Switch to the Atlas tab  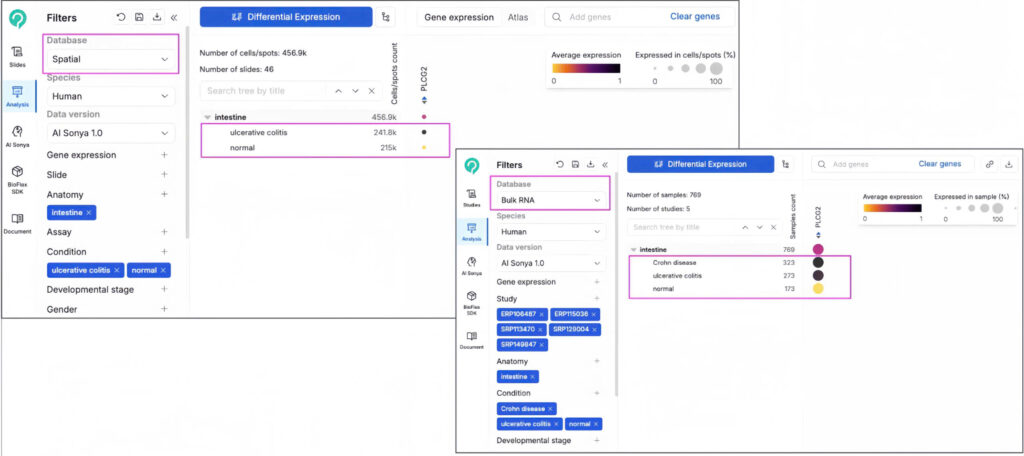(518, 17)
